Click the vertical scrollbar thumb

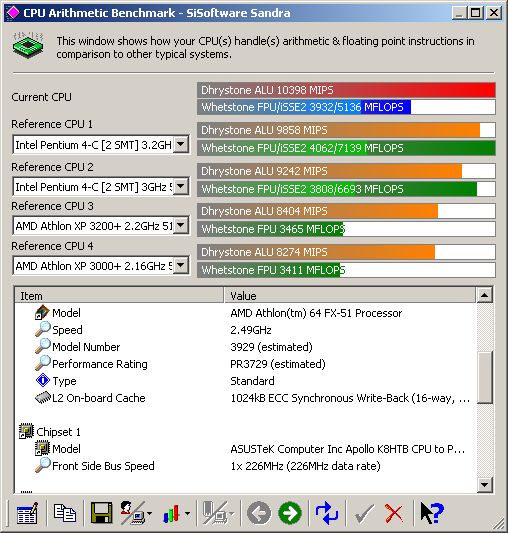point(485,378)
